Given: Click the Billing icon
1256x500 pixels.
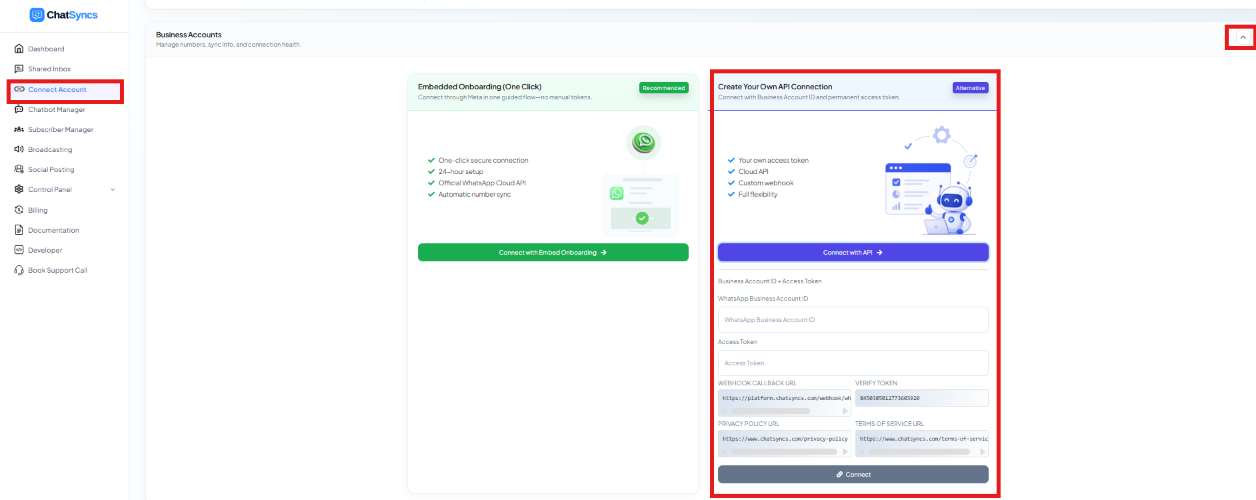Looking at the screenshot, I should (x=19, y=210).
